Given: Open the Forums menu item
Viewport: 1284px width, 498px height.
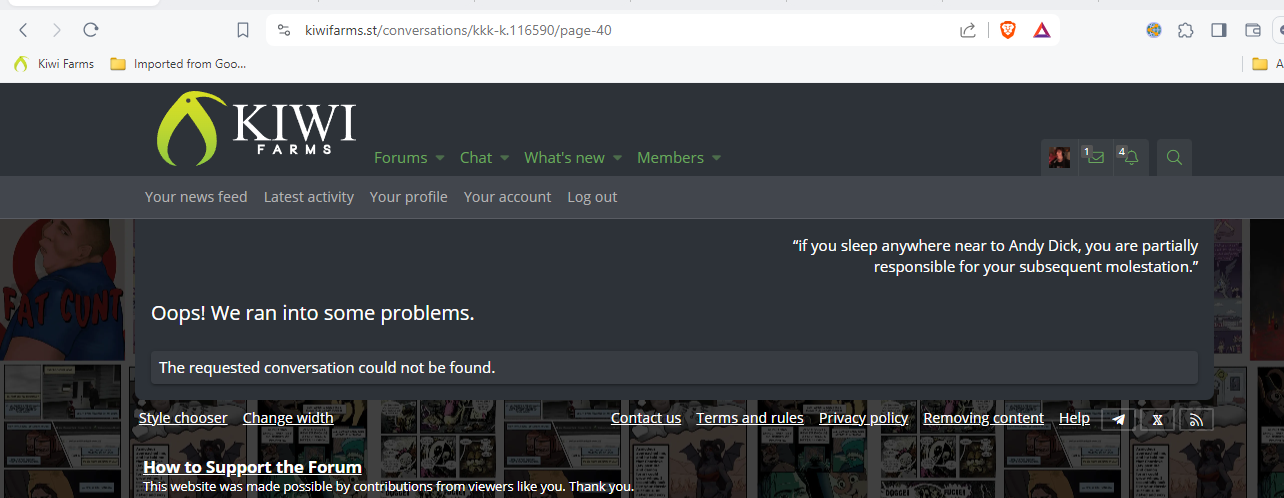Looking at the screenshot, I should point(400,158).
